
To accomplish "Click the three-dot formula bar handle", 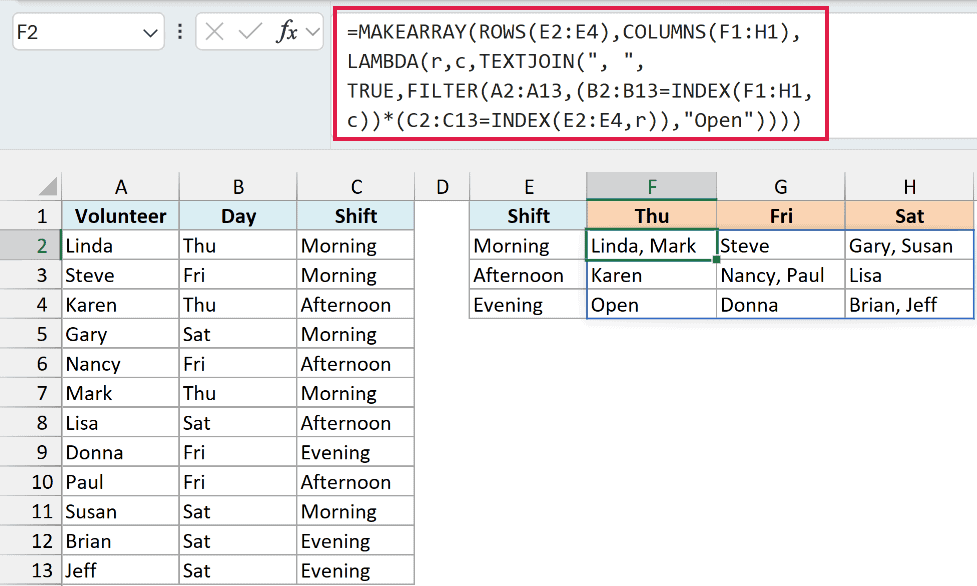I will (179, 31).
